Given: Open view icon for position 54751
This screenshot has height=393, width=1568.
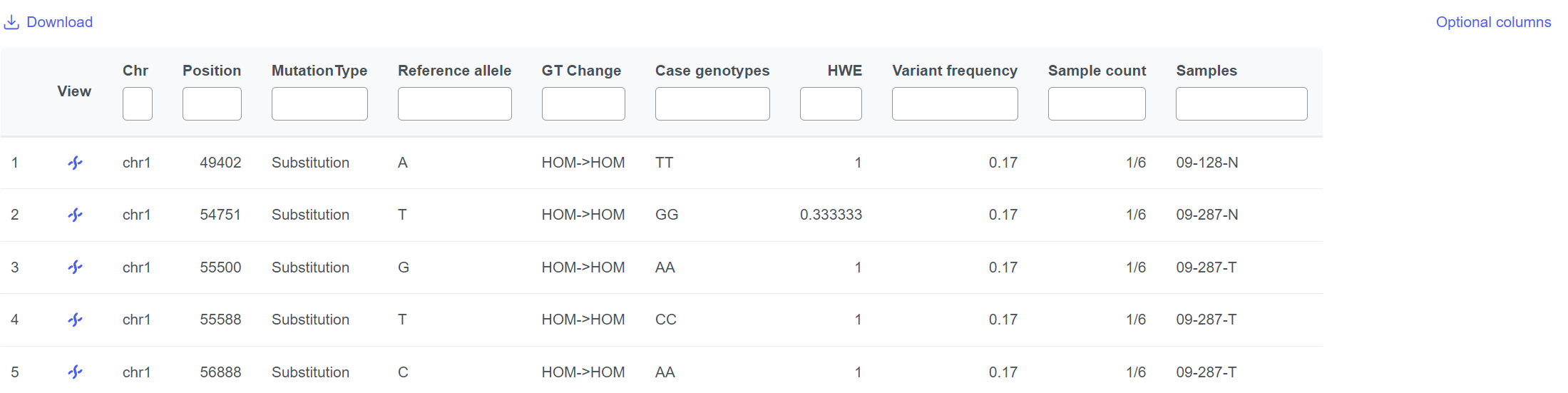Looking at the screenshot, I should click(75, 215).
